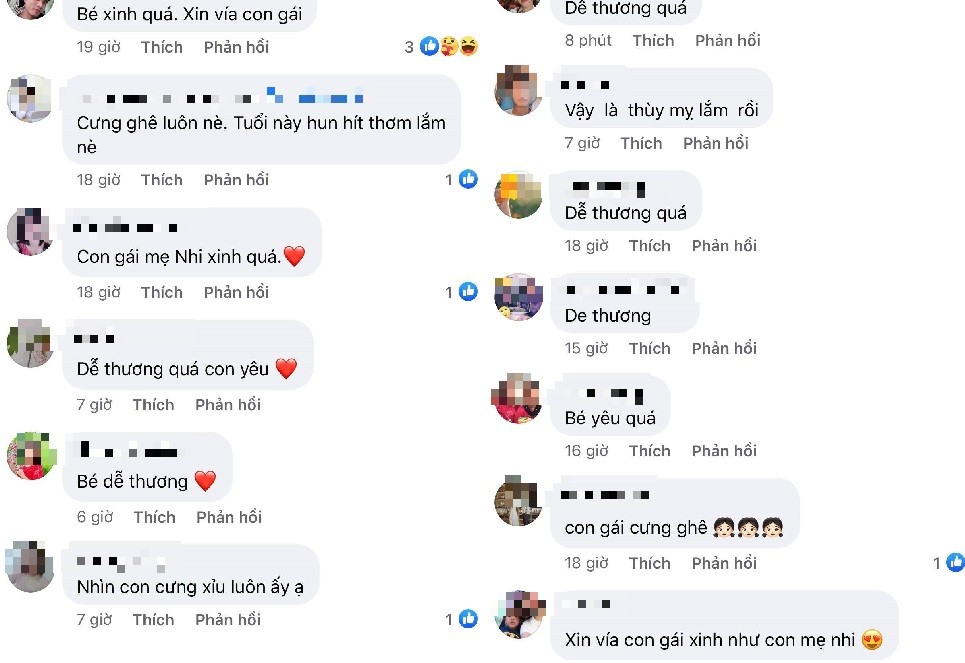Screen dimensions: 965x663
Task: Open avatar of 'Bé dễ thương' commenter
Action: (31, 456)
